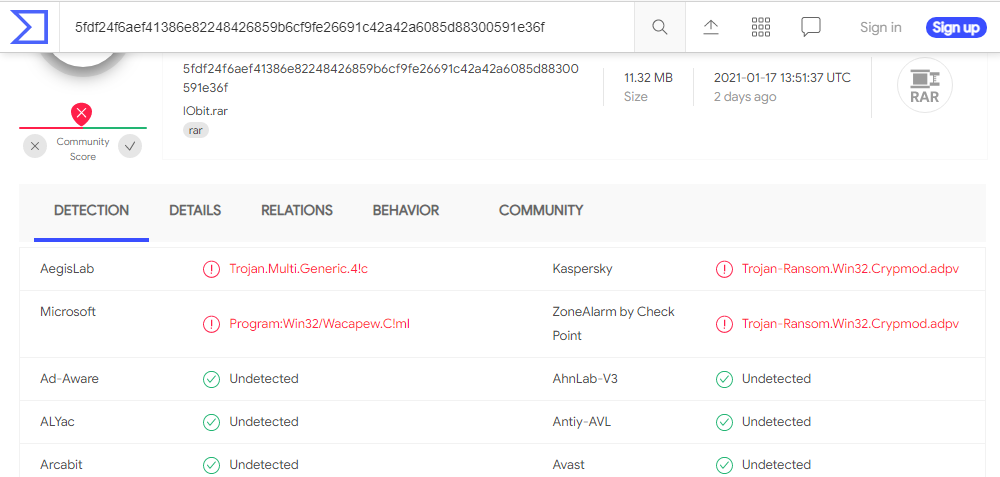Image resolution: width=1000 pixels, height=477 pixels.
Task: Click the upload file icon
Action: [x=711, y=27]
